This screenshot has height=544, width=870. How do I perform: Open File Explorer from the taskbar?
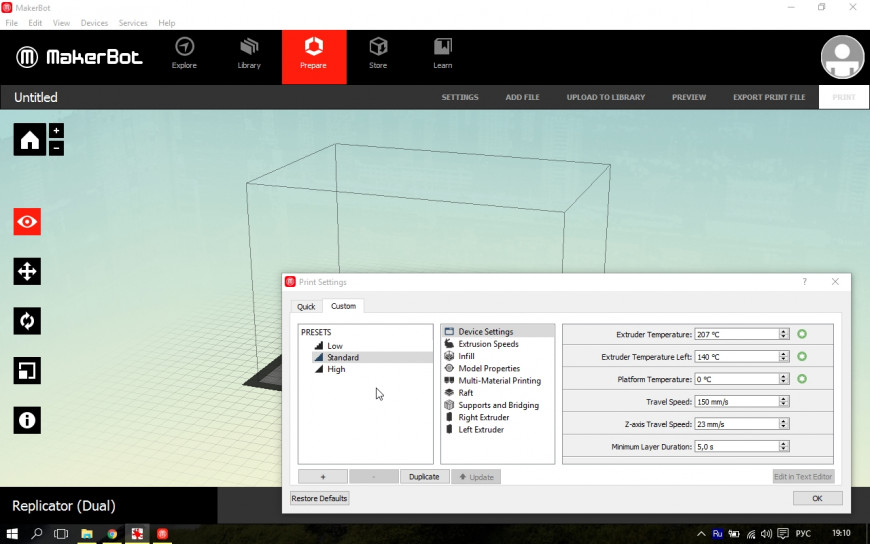(87, 534)
